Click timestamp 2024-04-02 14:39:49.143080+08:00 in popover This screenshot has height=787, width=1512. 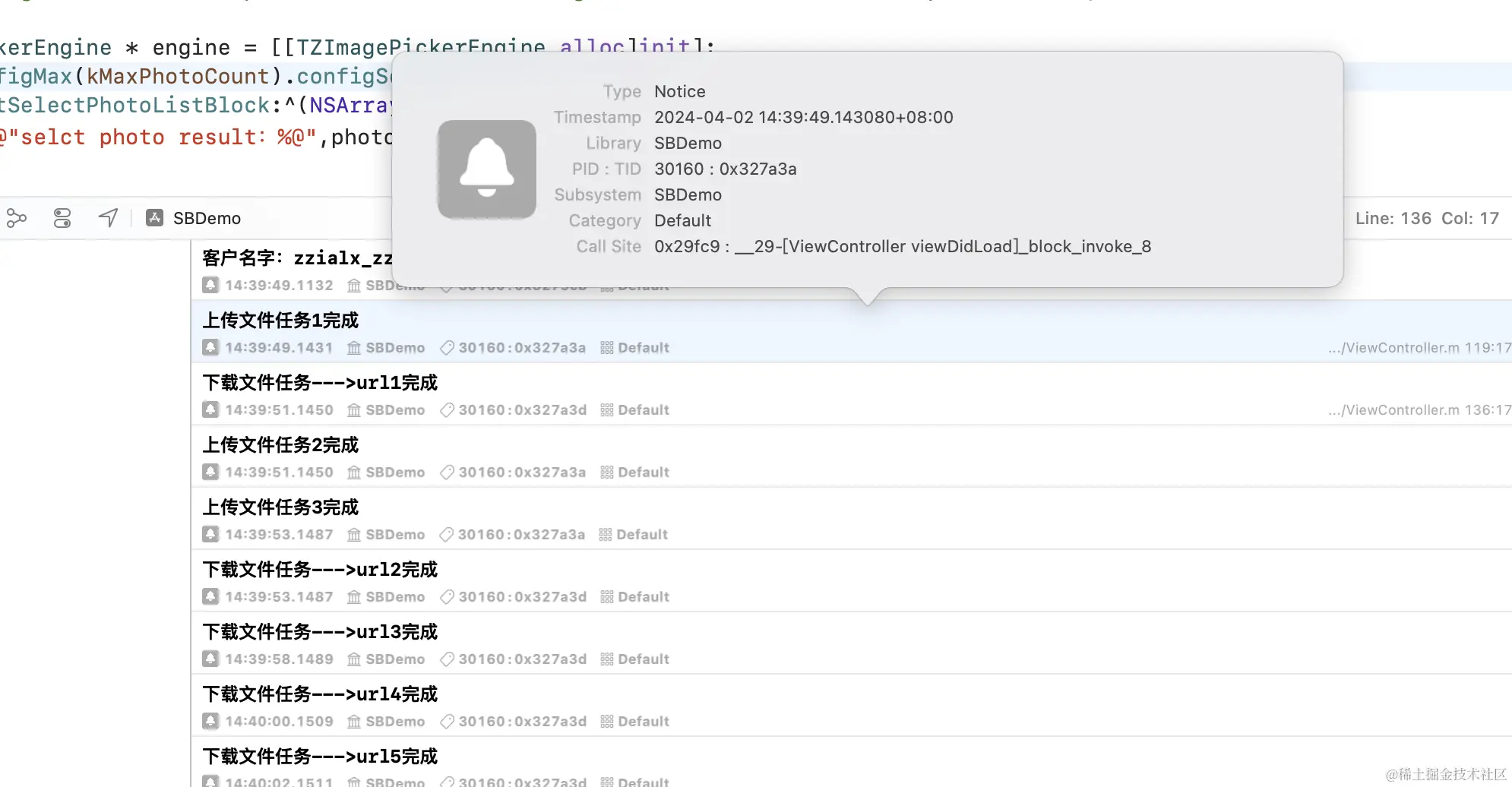pyautogui.click(x=803, y=117)
